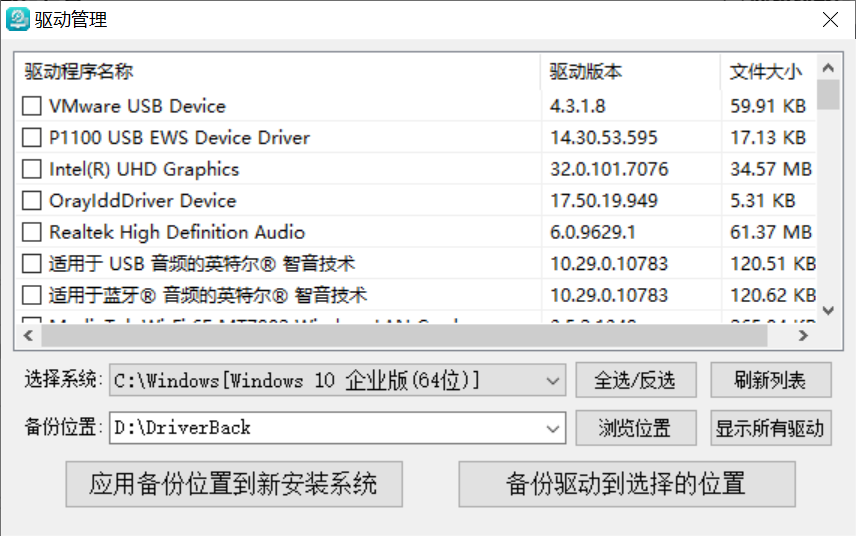Expand the 备份位置 dropdown arrow
This screenshot has height=536, width=856.
coord(552,428)
